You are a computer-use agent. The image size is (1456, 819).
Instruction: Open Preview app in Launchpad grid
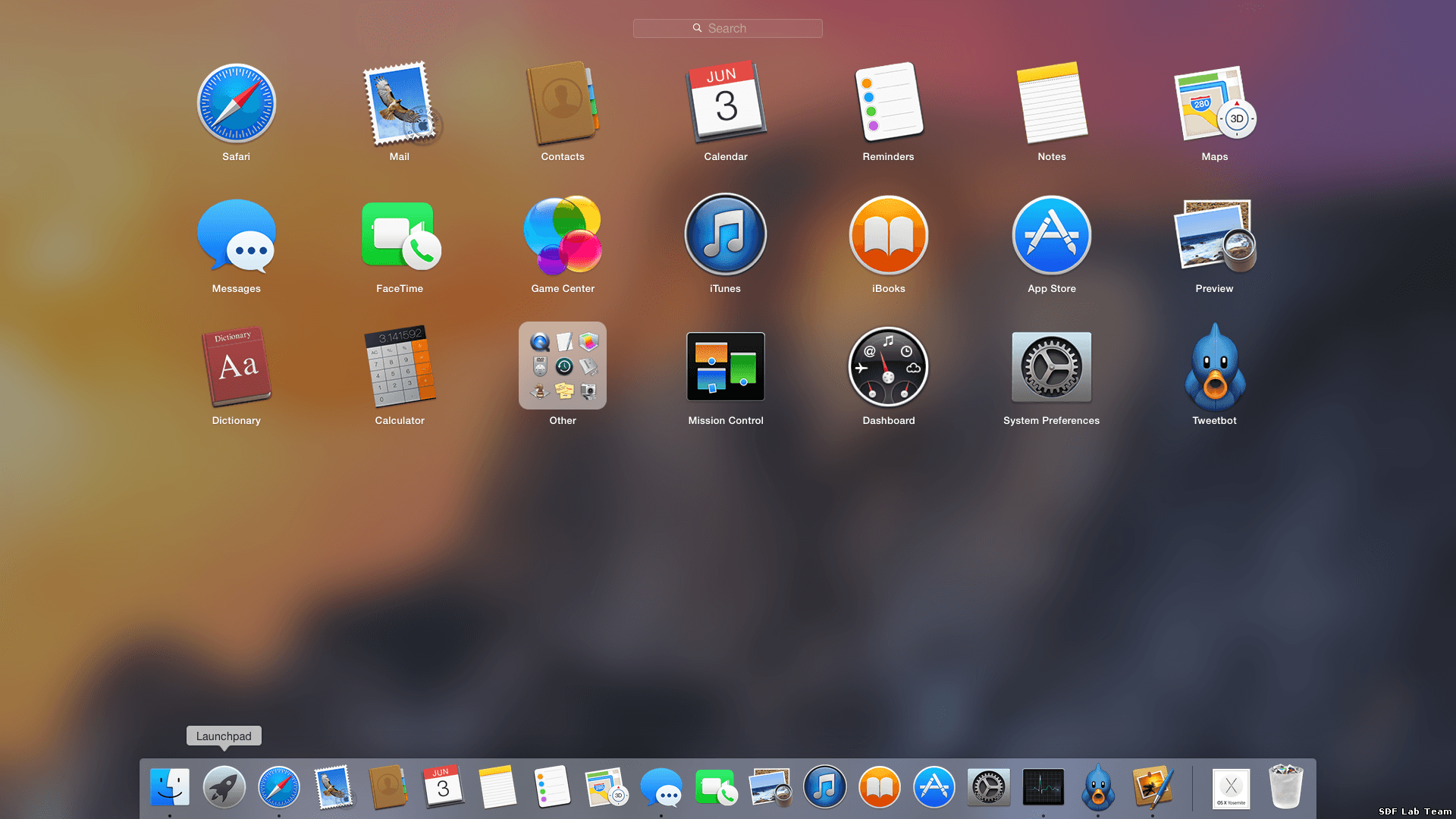(x=1215, y=236)
